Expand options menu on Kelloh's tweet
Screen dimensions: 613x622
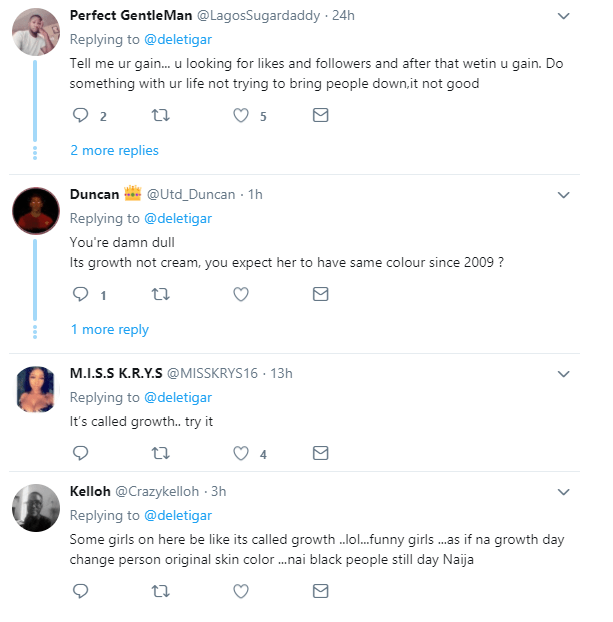point(564,492)
